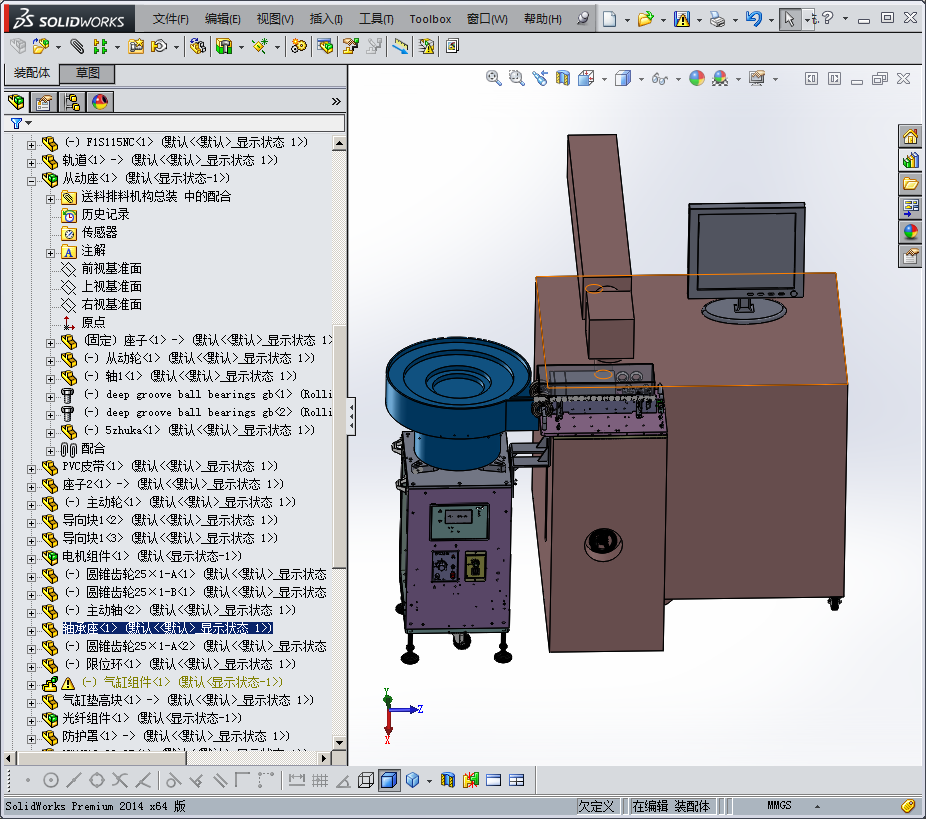Expand the 轨道<1> tree node
Image resolution: width=926 pixels, height=819 pixels.
point(31,162)
